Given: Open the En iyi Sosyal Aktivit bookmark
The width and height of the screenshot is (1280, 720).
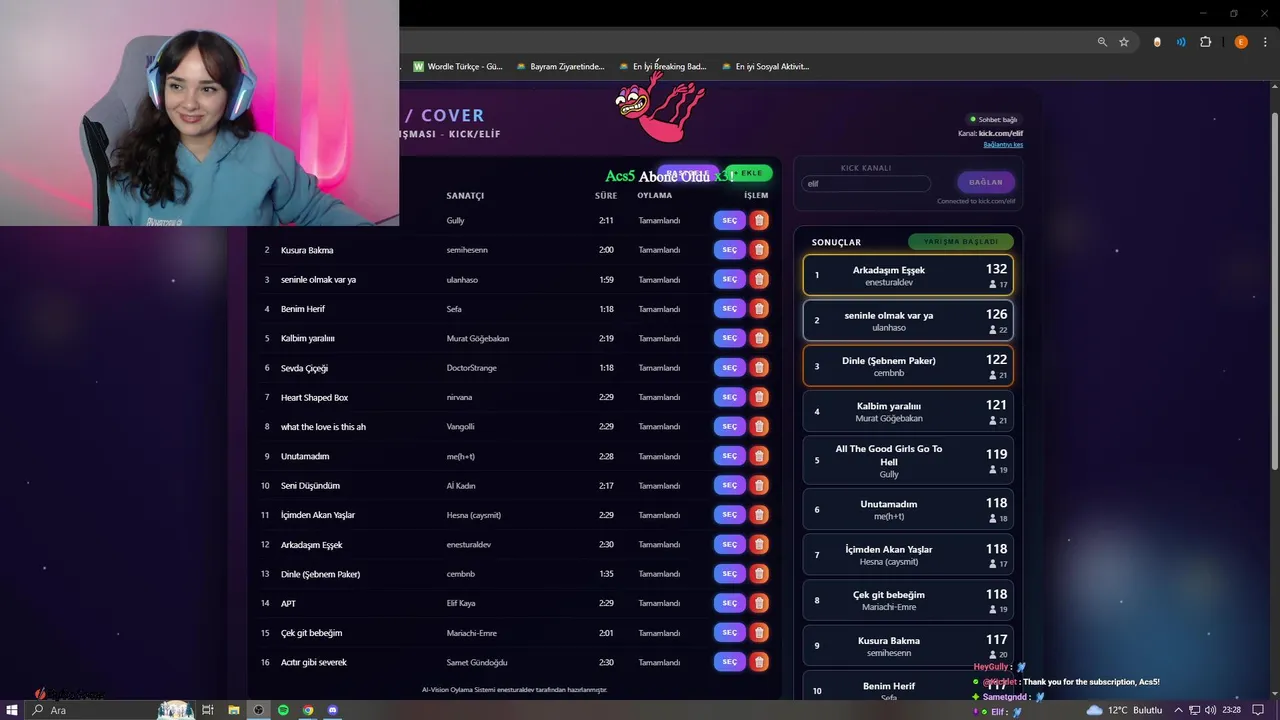Looking at the screenshot, I should pos(765,66).
